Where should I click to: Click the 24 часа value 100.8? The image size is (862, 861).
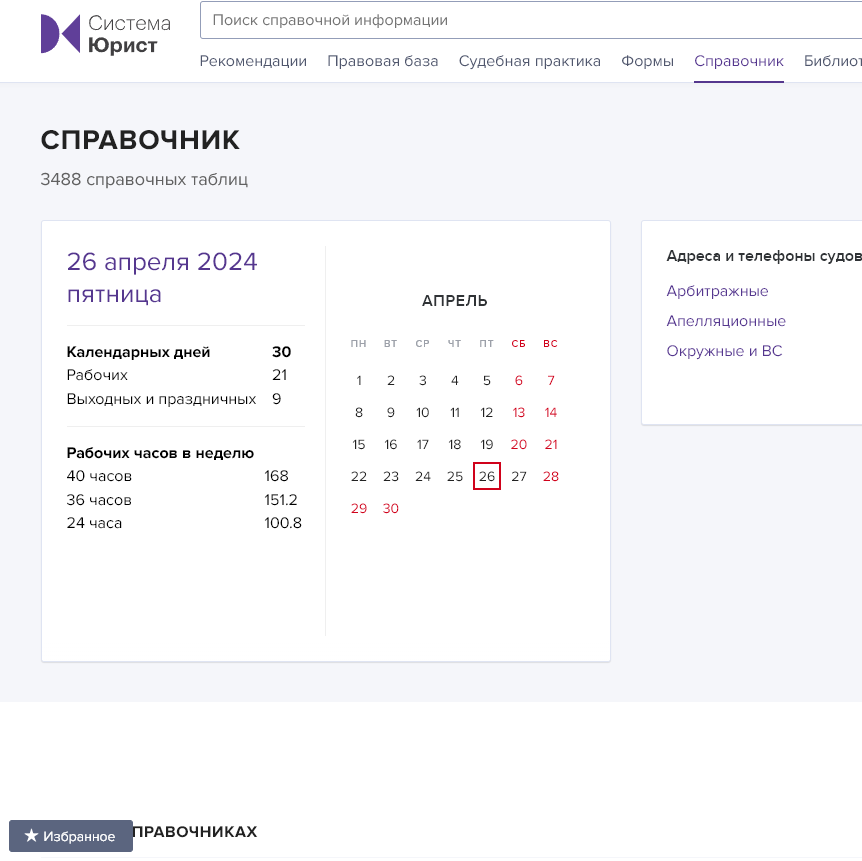[283, 523]
